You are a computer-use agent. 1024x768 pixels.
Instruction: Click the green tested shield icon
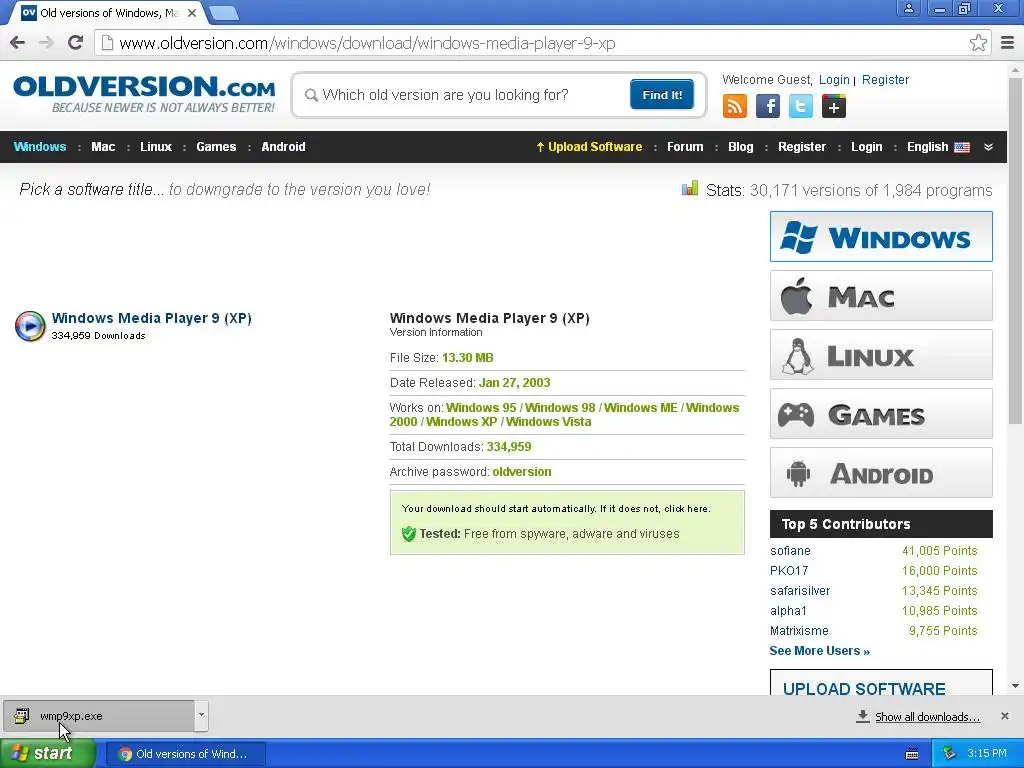click(409, 534)
